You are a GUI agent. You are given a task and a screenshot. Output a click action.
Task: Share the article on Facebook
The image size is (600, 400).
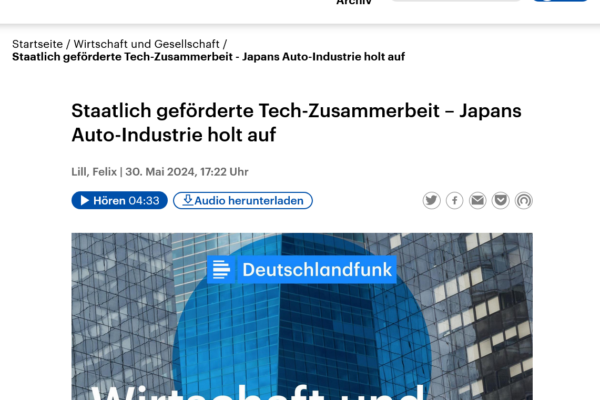click(x=455, y=201)
